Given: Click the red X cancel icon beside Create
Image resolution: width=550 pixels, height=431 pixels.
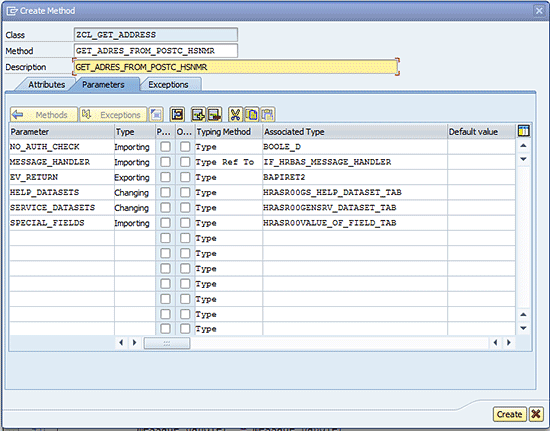Looking at the screenshot, I should pyautogui.click(x=536, y=414).
